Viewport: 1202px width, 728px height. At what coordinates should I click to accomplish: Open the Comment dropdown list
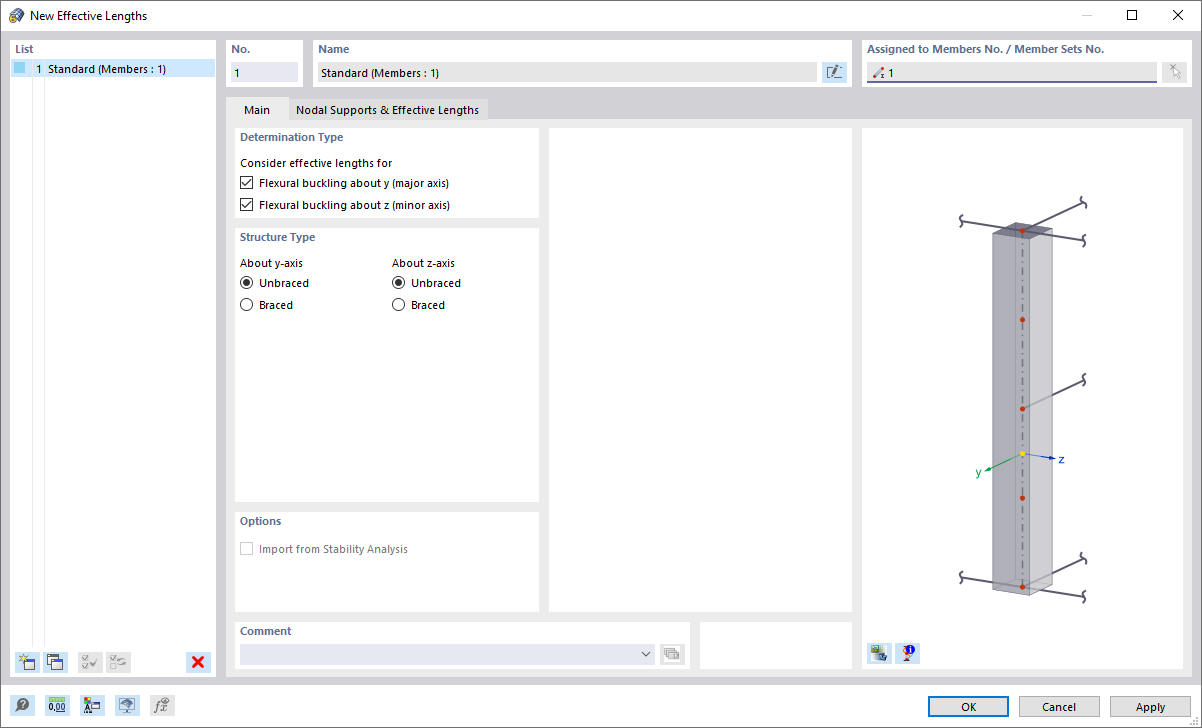tap(645, 654)
